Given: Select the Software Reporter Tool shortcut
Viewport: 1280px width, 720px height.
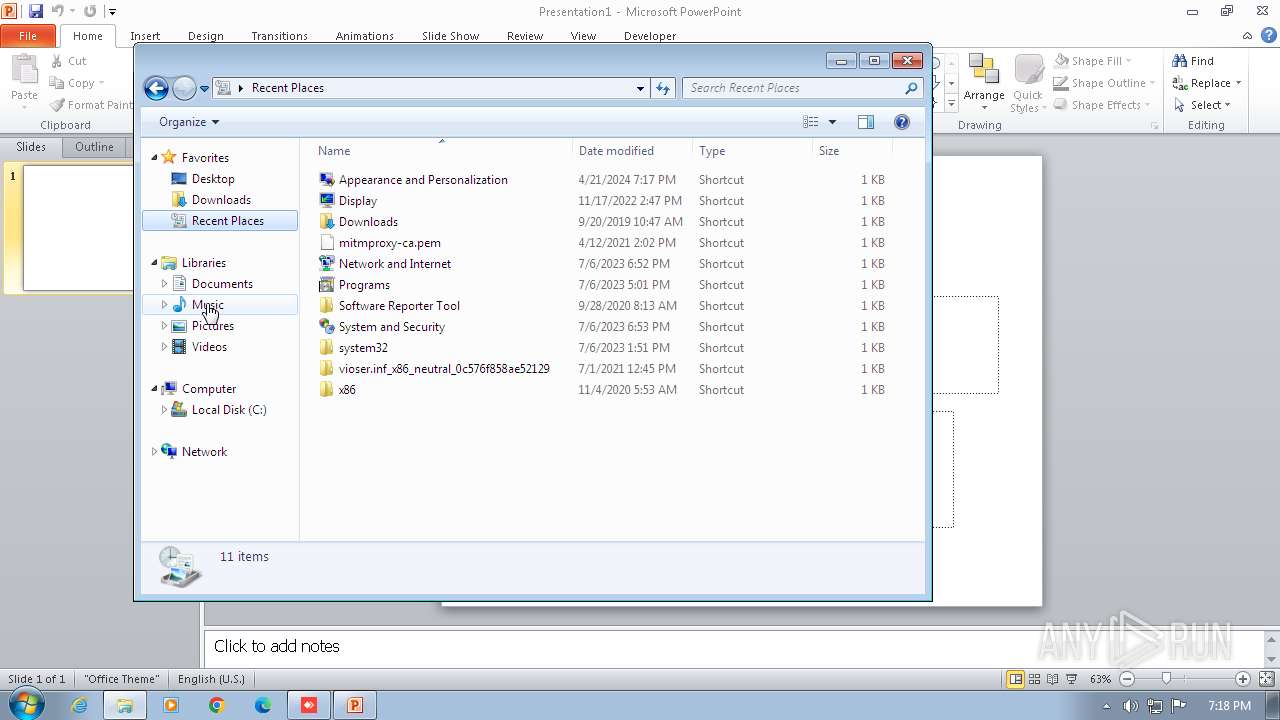Looking at the screenshot, I should [x=399, y=306].
